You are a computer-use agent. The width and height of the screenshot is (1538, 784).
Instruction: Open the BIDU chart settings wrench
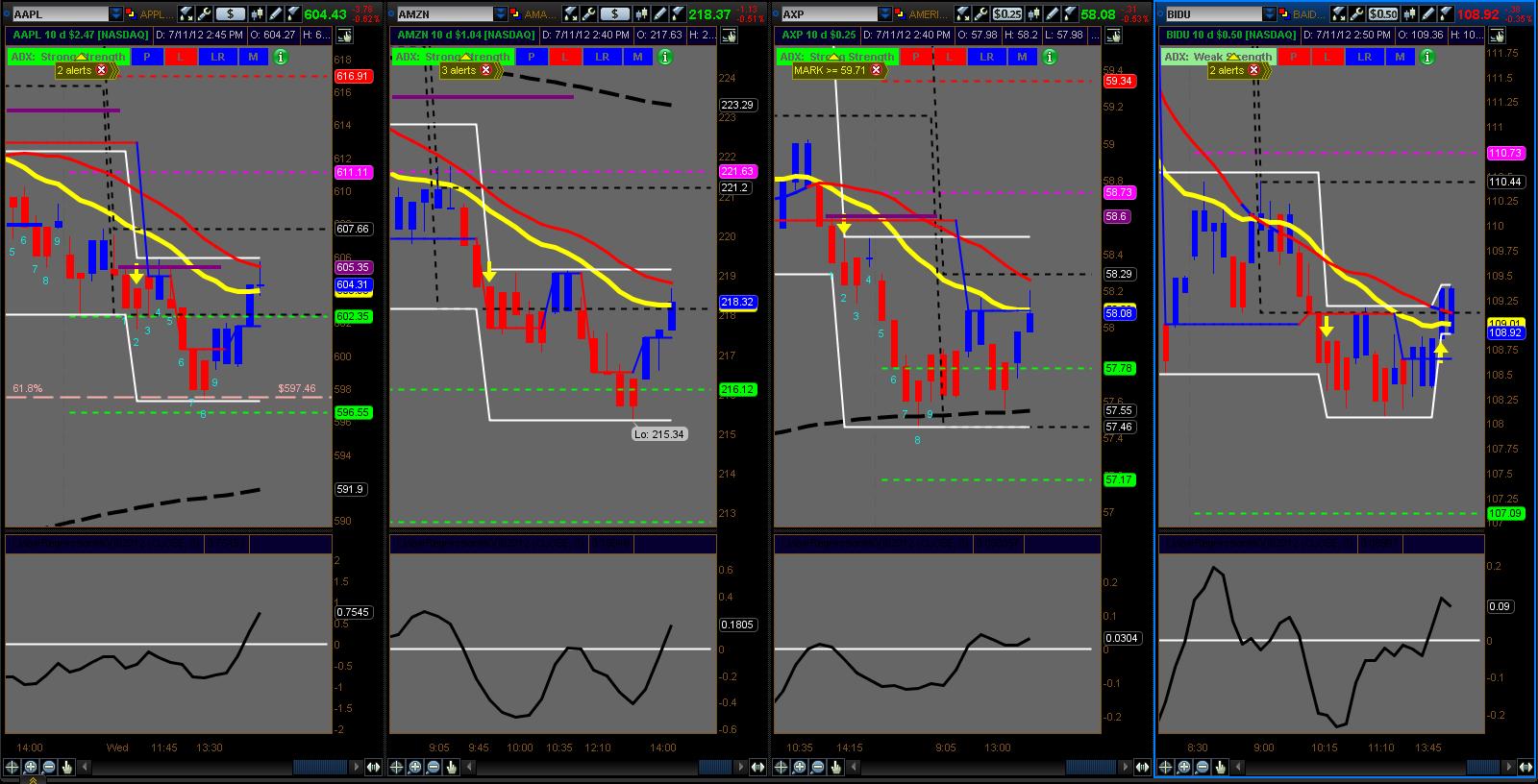tap(1354, 14)
